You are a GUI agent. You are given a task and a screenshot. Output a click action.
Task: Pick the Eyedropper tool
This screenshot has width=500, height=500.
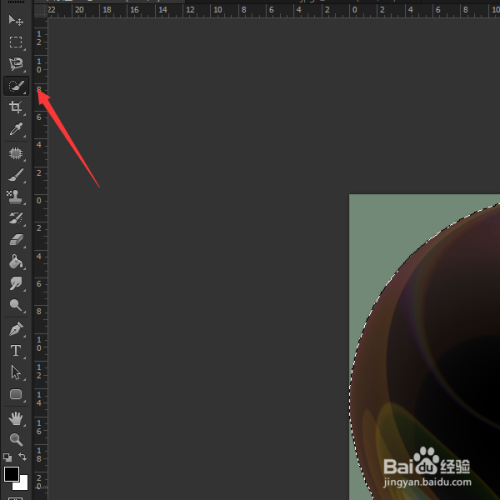coord(16,129)
